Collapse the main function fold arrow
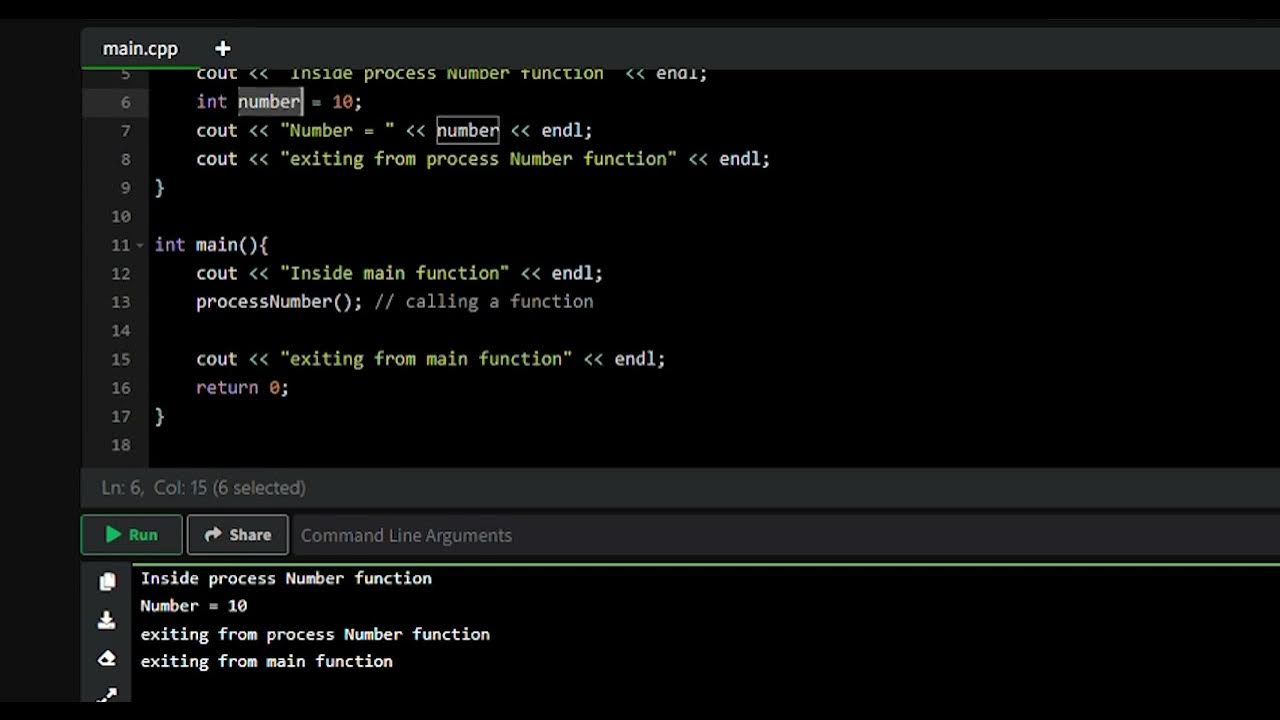The image size is (1280, 720). 140,245
